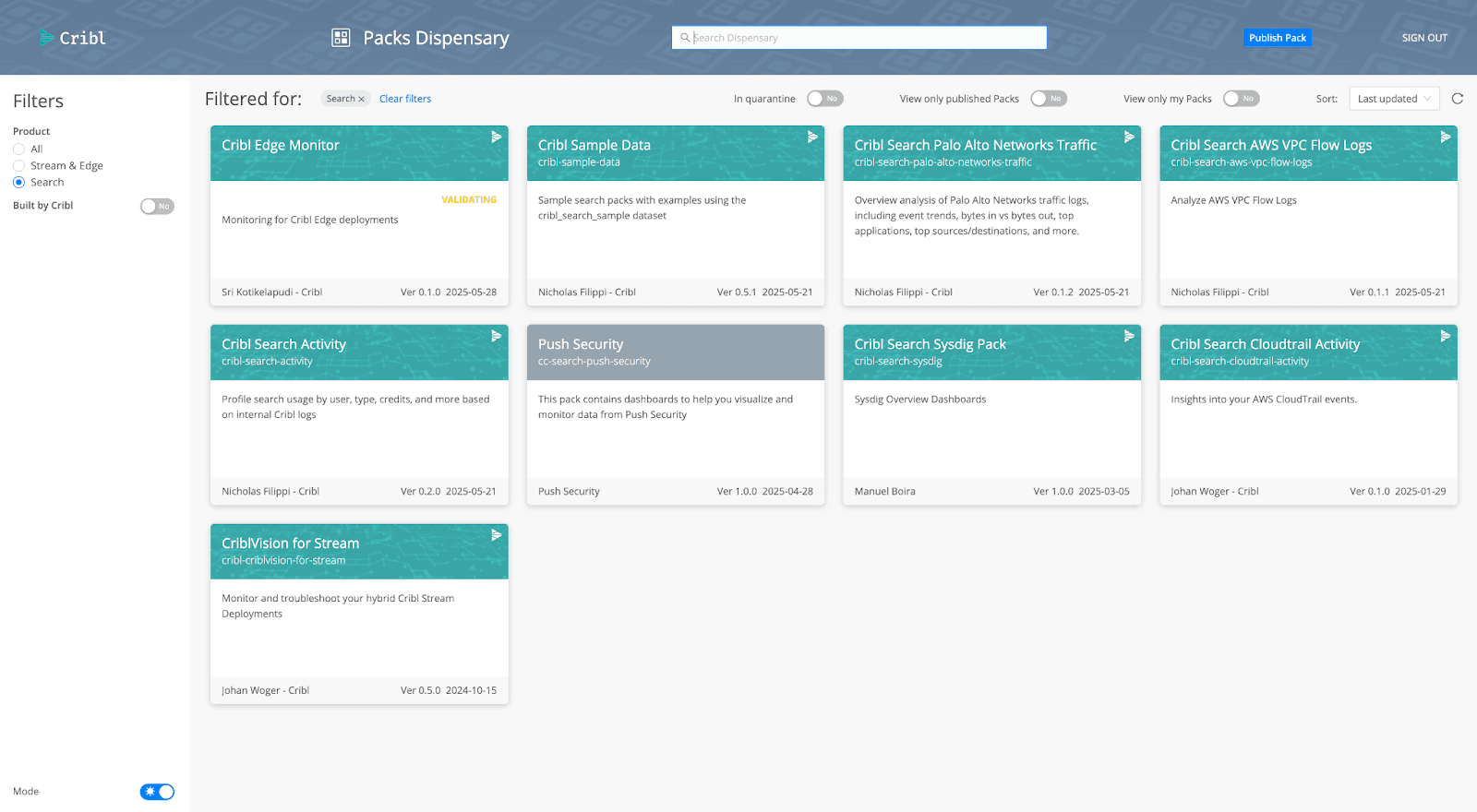Turn on the Built by Cribl toggle
The image size is (1477, 812).
tap(157, 207)
